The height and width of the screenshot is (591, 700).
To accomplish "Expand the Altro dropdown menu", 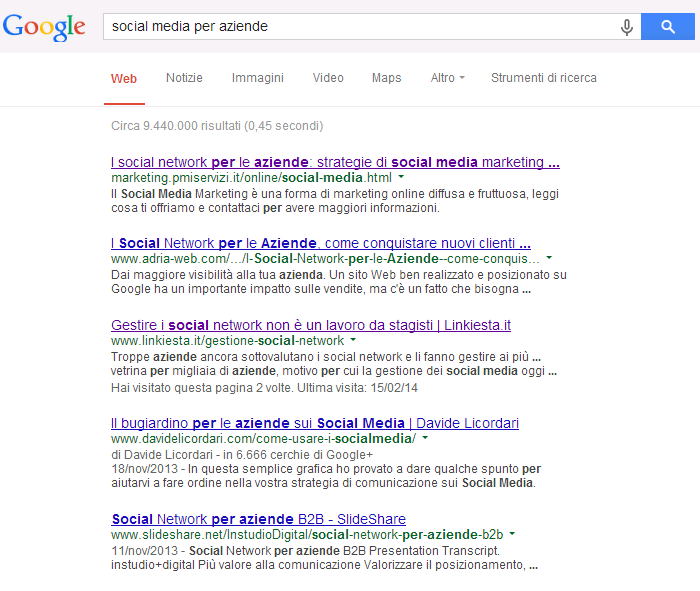I will (x=447, y=78).
